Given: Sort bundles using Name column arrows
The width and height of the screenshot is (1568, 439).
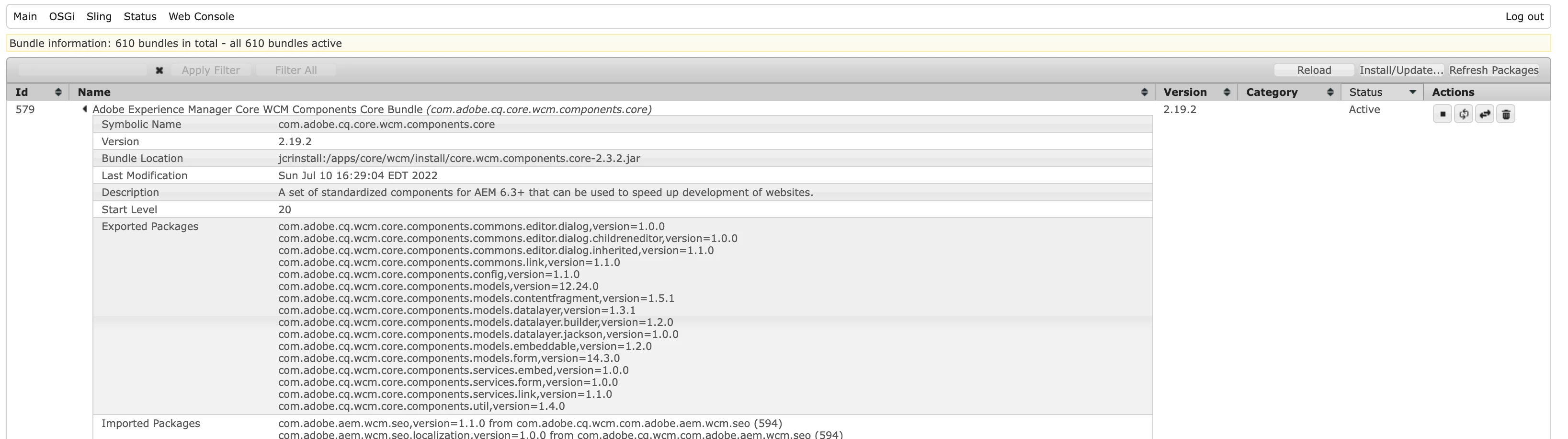Looking at the screenshot, I should click(x=1144, y=92).
